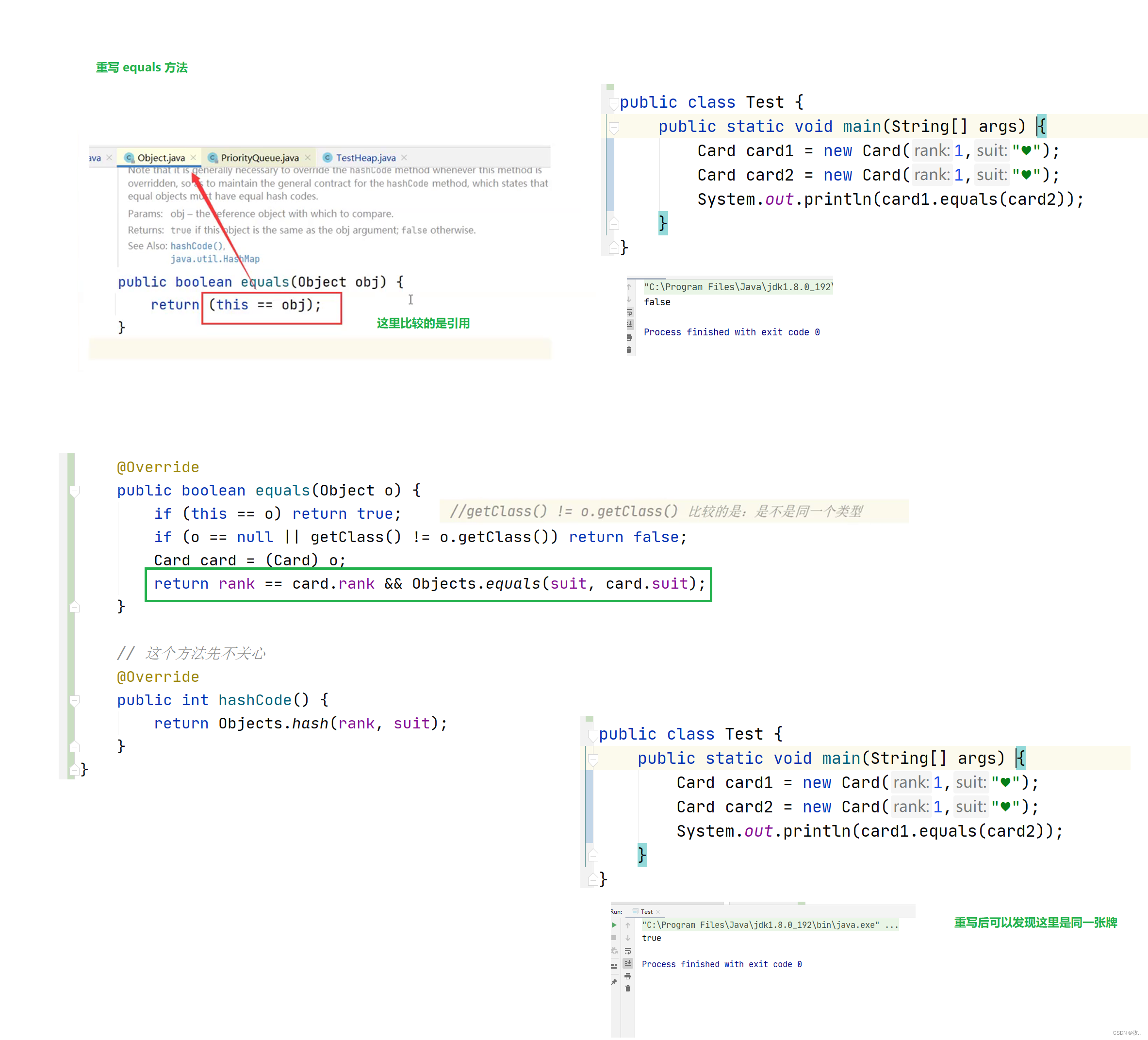Click the first @Override annotation above equals
The height and width of the screenshot is (1040, 1148).
(158, 467)
